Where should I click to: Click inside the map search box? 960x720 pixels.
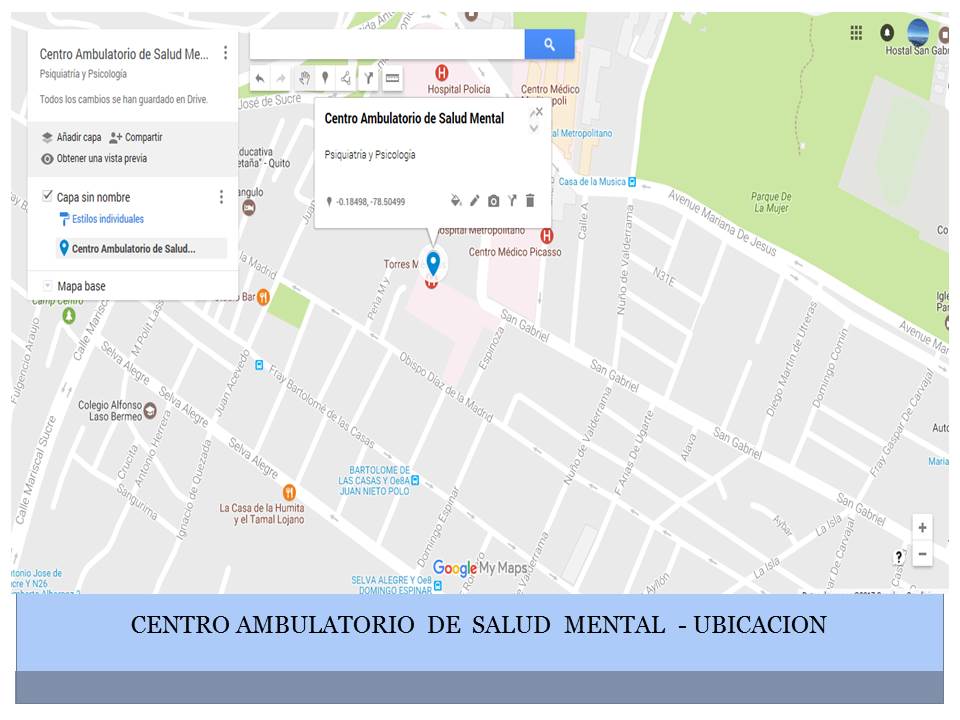386,44
